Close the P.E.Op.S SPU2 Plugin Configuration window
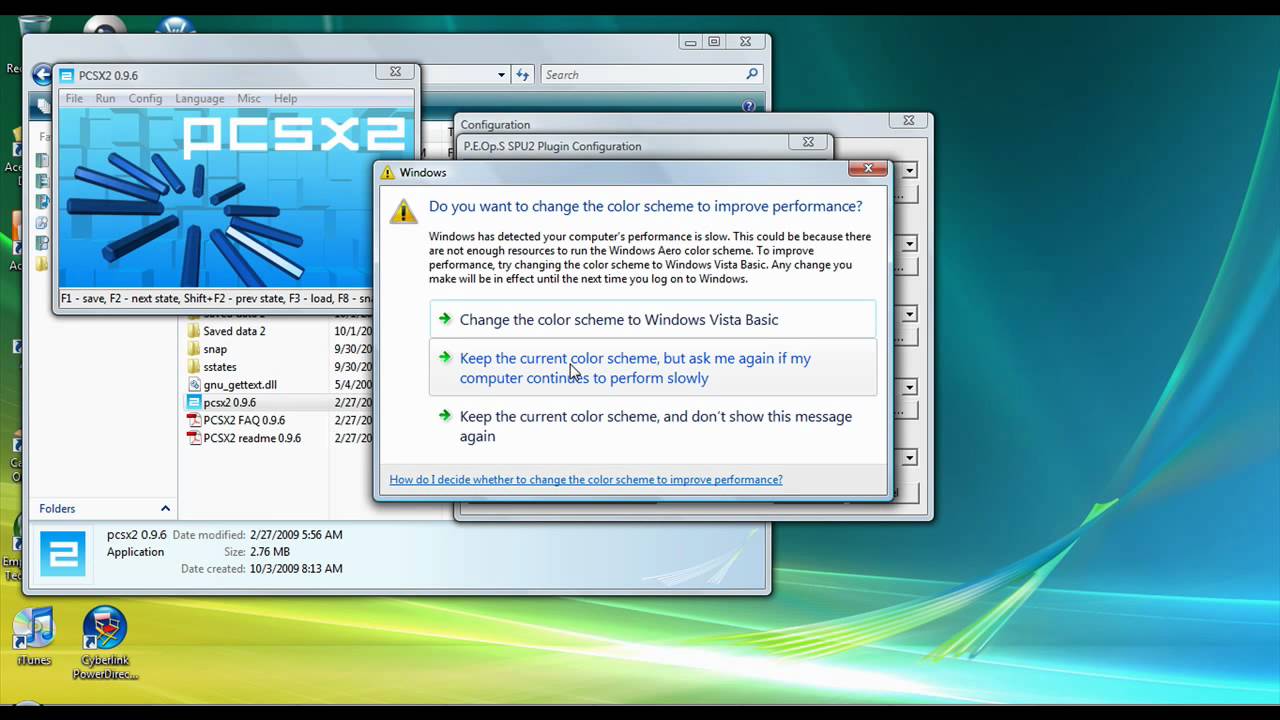 808,142
